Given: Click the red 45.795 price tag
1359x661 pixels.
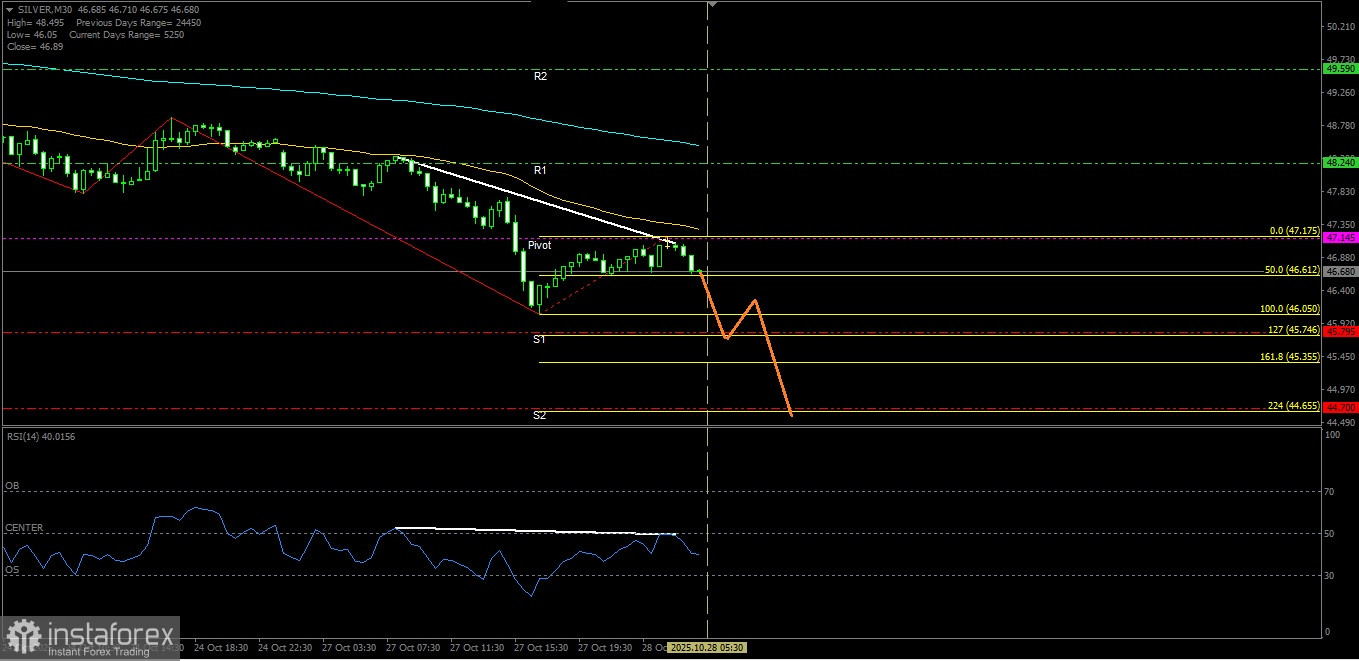Looking at the screenshot, I should 1339,331.
